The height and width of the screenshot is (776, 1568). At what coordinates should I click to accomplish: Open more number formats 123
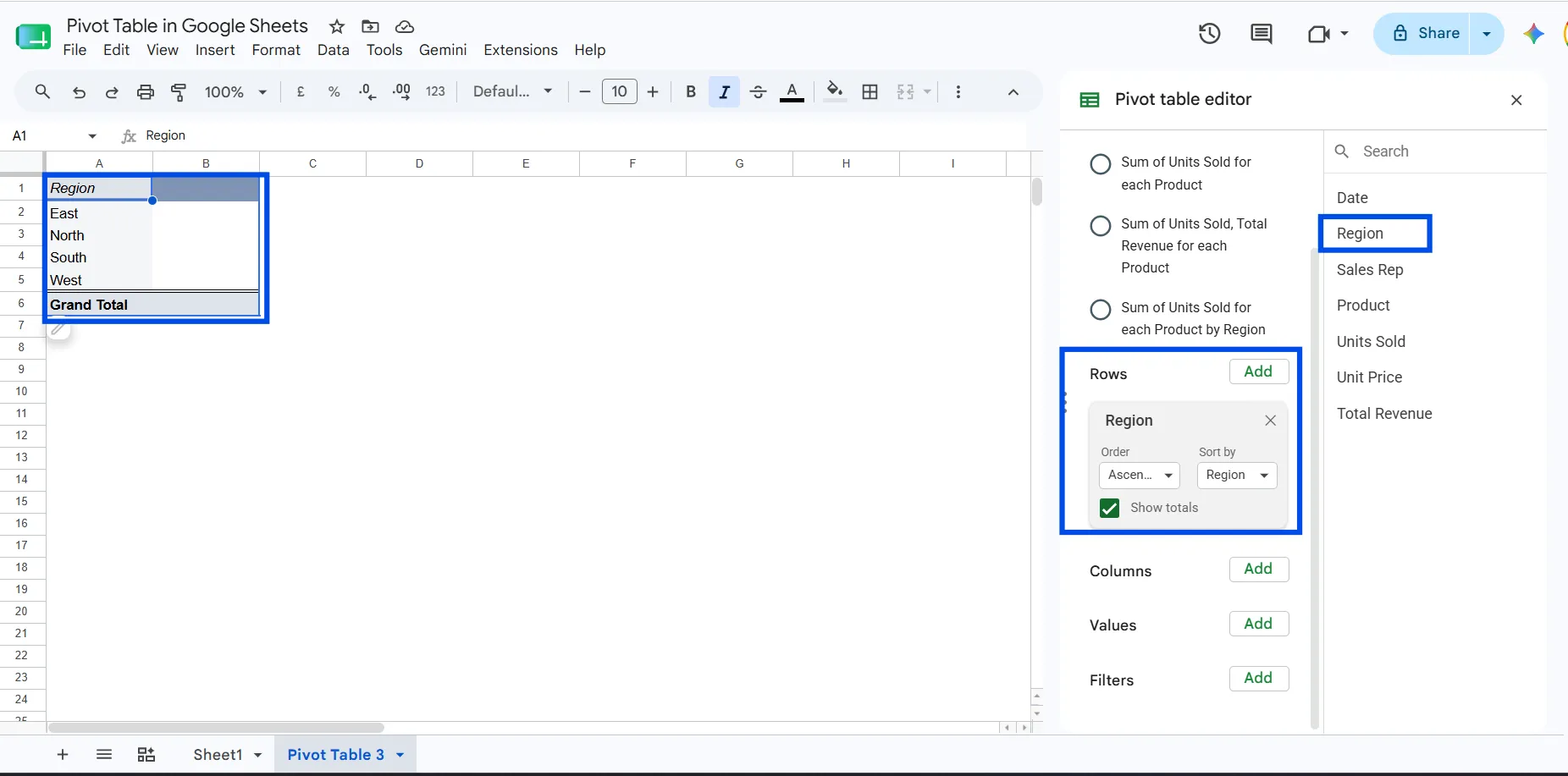click(x=435, y=91)
